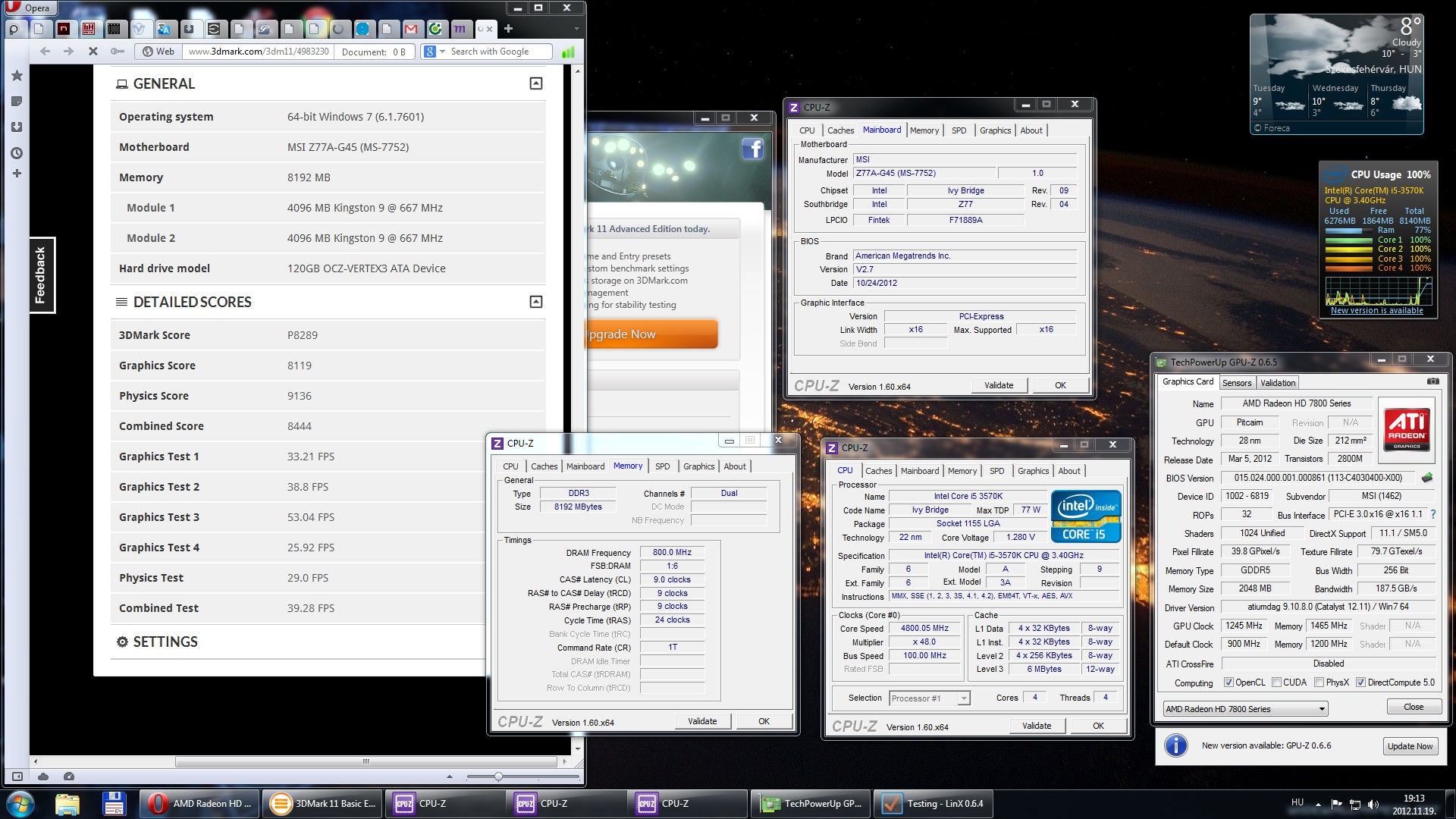Click the Facebook icon in 3DMark window
1456x819 pixels.
coord(752,149)
